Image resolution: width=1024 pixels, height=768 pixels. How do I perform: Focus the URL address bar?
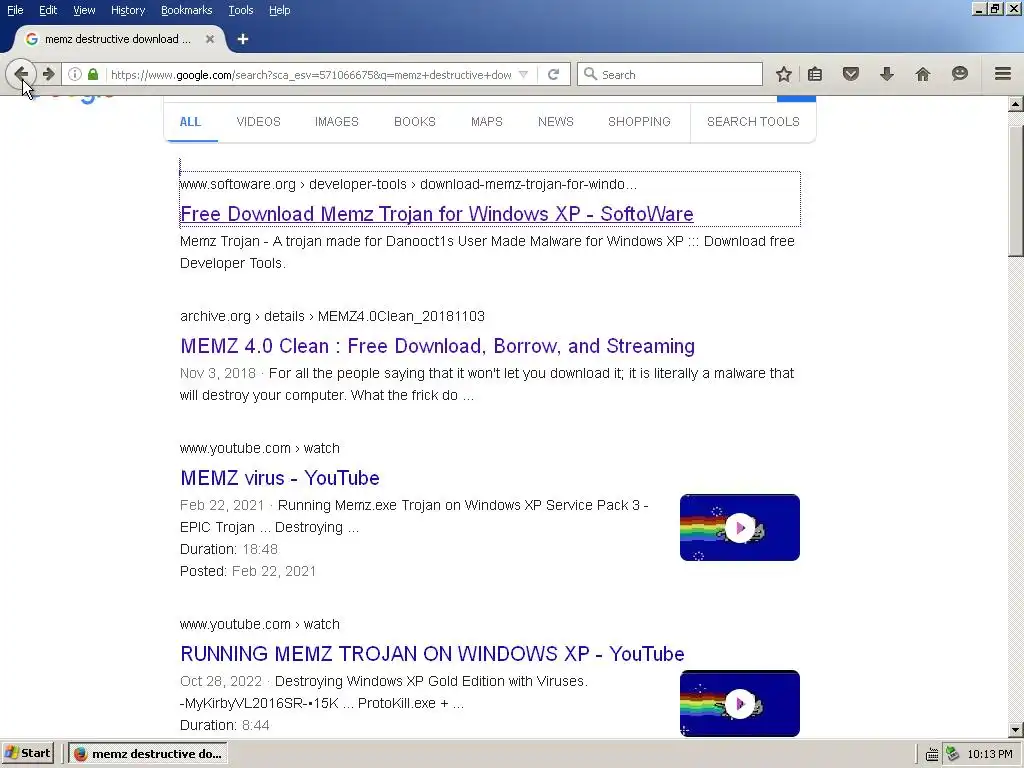(x=310, y=74)
